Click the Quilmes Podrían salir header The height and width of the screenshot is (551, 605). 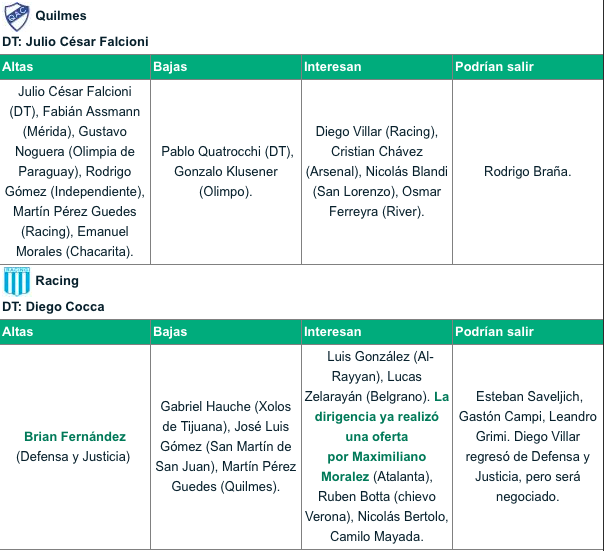point(527,67)
